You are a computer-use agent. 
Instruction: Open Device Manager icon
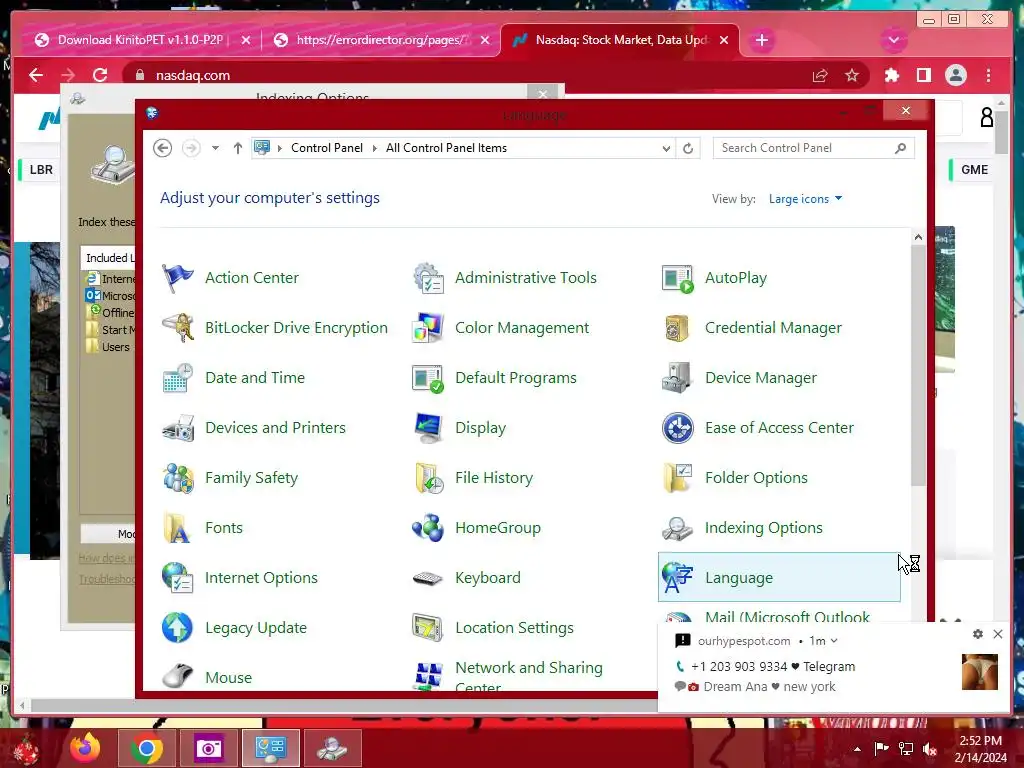tap(678, 378)
